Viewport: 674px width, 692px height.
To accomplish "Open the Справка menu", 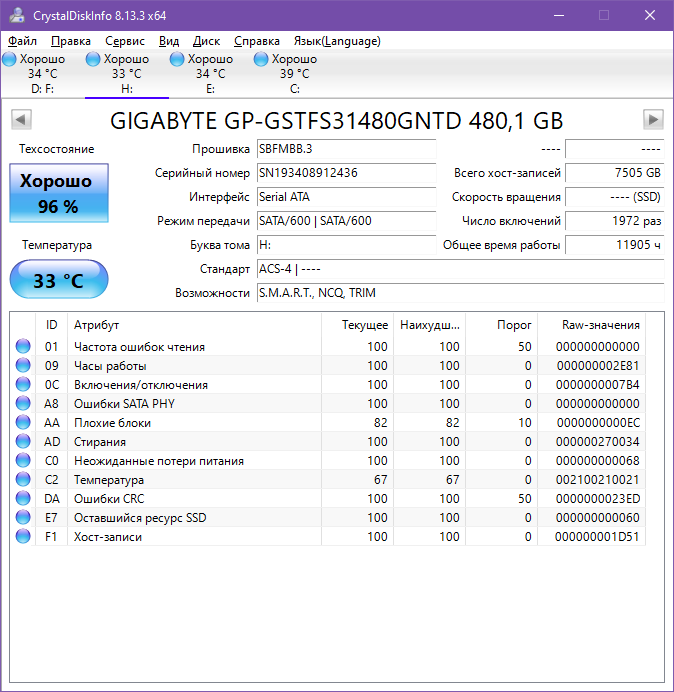I will click(257, 41).
